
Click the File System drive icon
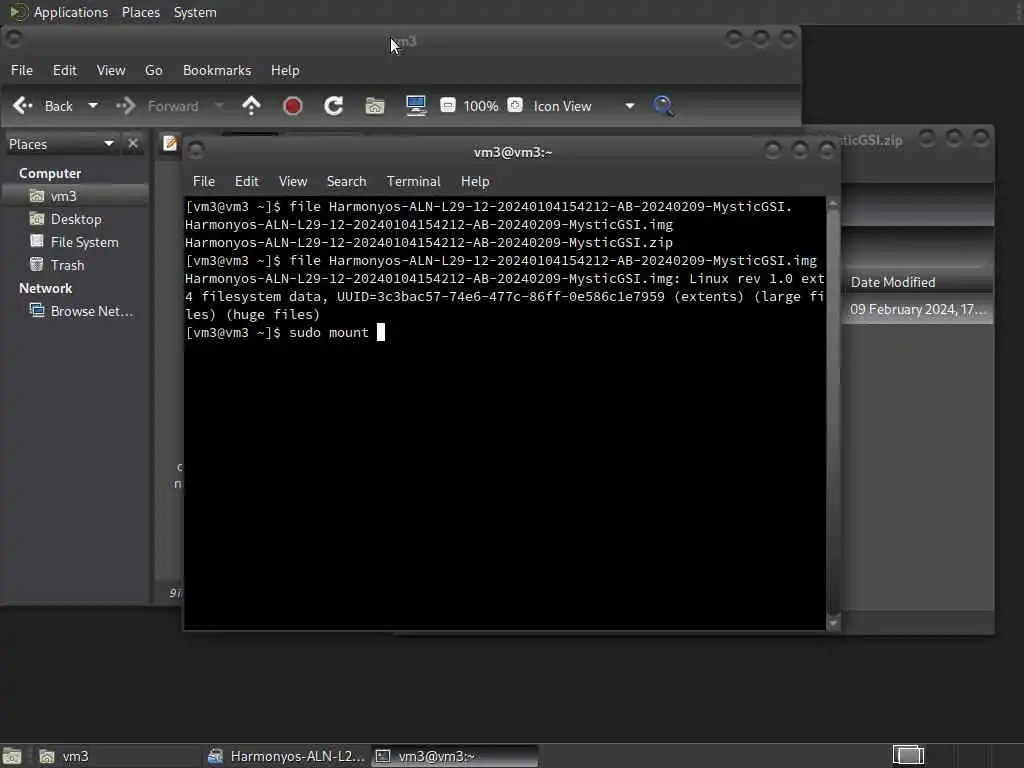[37, 242]
